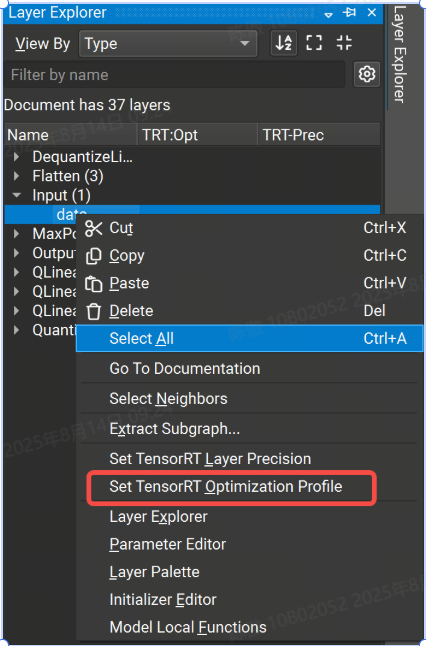426x646 pixels.
Task: Click the alphabetical sort A-Z icon
Action: point(284,43)
